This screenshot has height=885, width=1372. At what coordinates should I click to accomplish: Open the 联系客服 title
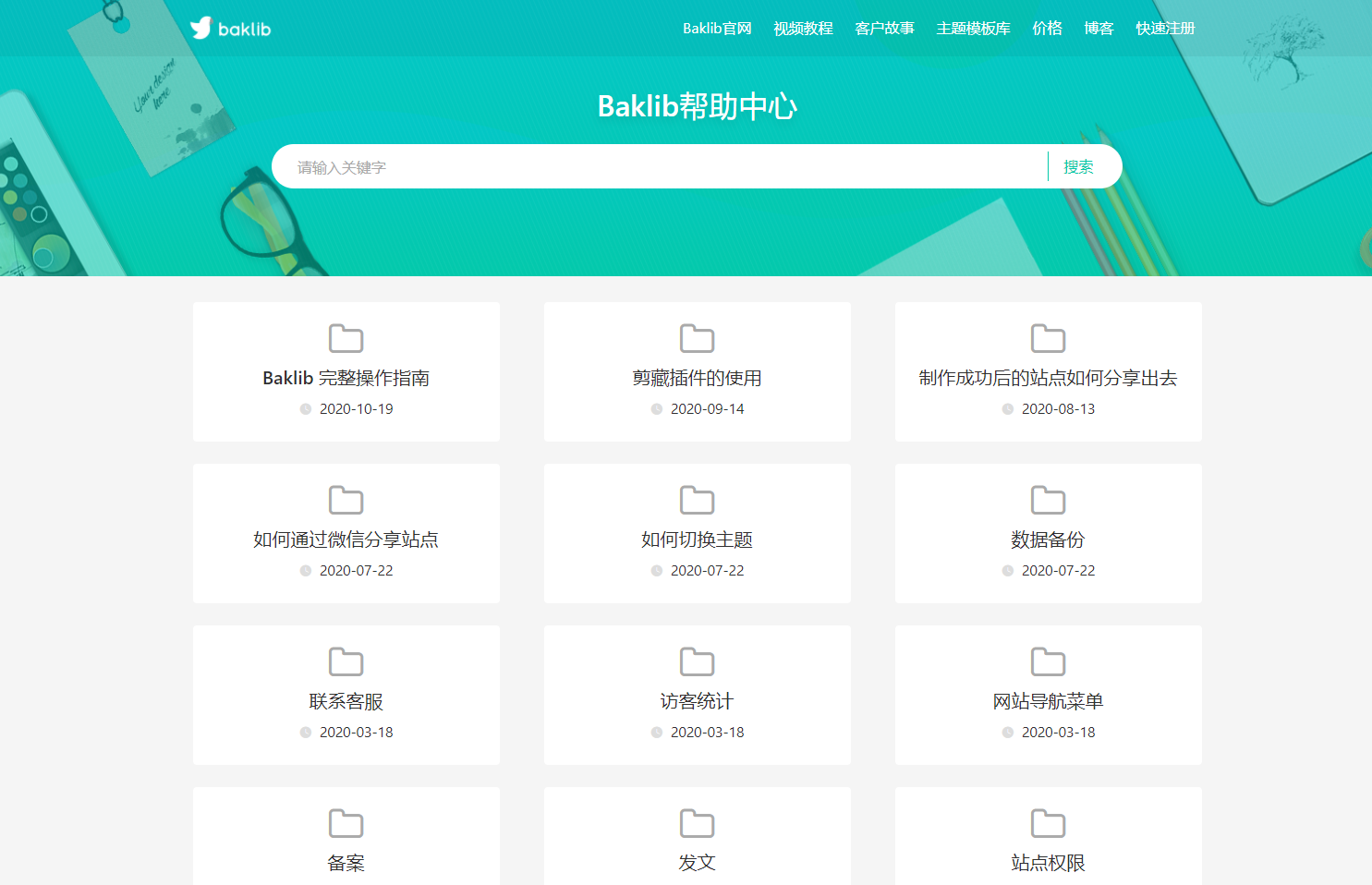(346, 701)
